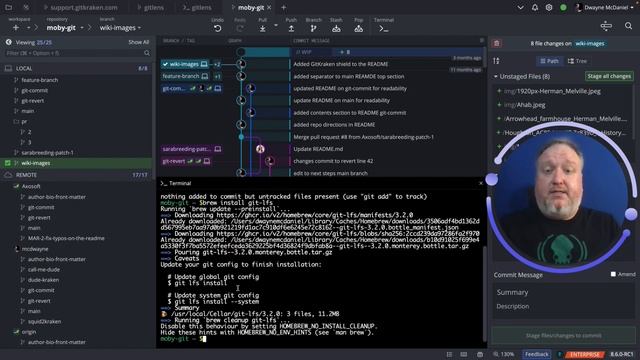Pop the stash using the Pop icon
The width and height of the screenshot is (640, 360).
358,29
